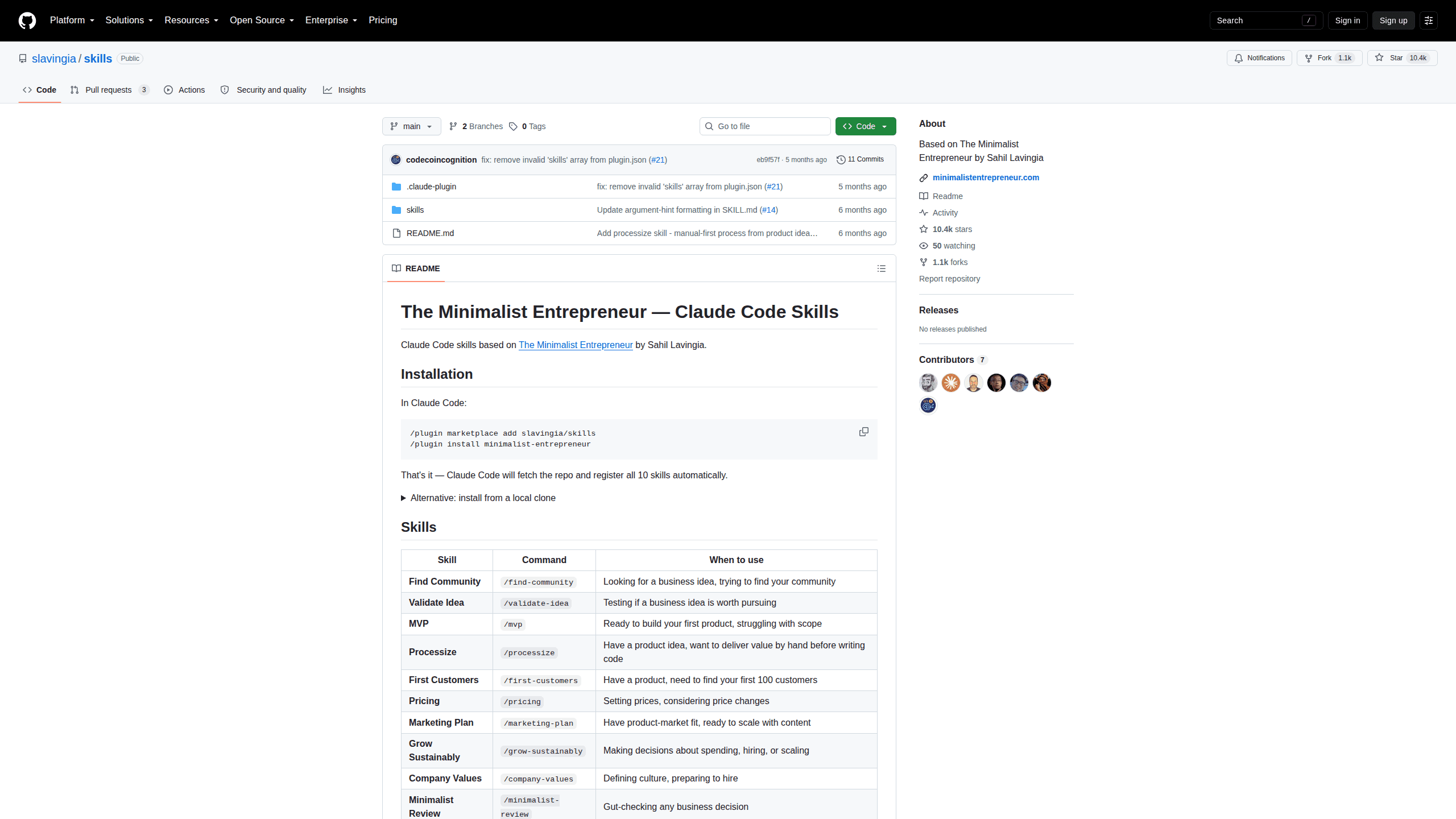1456x819 pixels.
Task: Open minimalistentrepreneur.com website link
Action: (986, 177)
